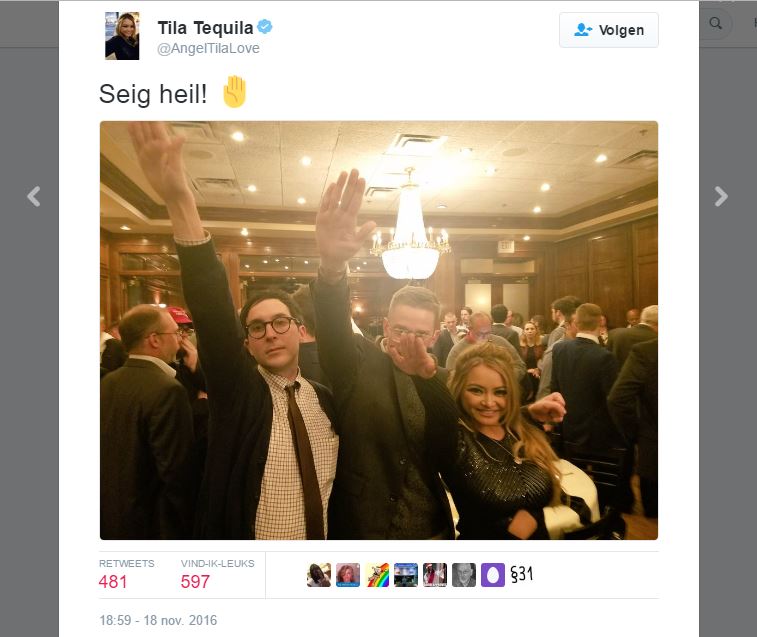This screenshot has width=757, height=637.
Task: Click the search magnifier icon
Action: click(715, 23)
